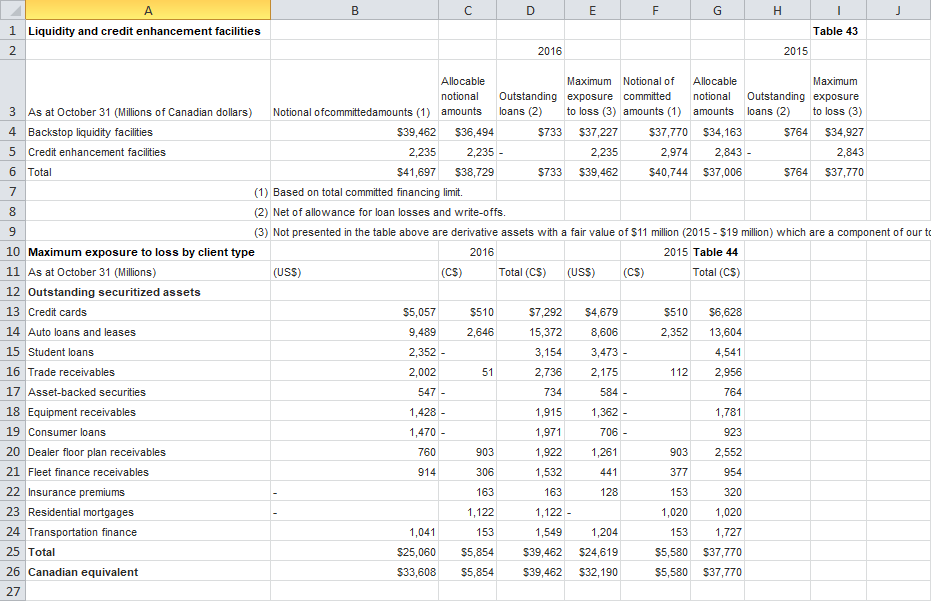
Task: Select column H header
Action: pos(777,10)
